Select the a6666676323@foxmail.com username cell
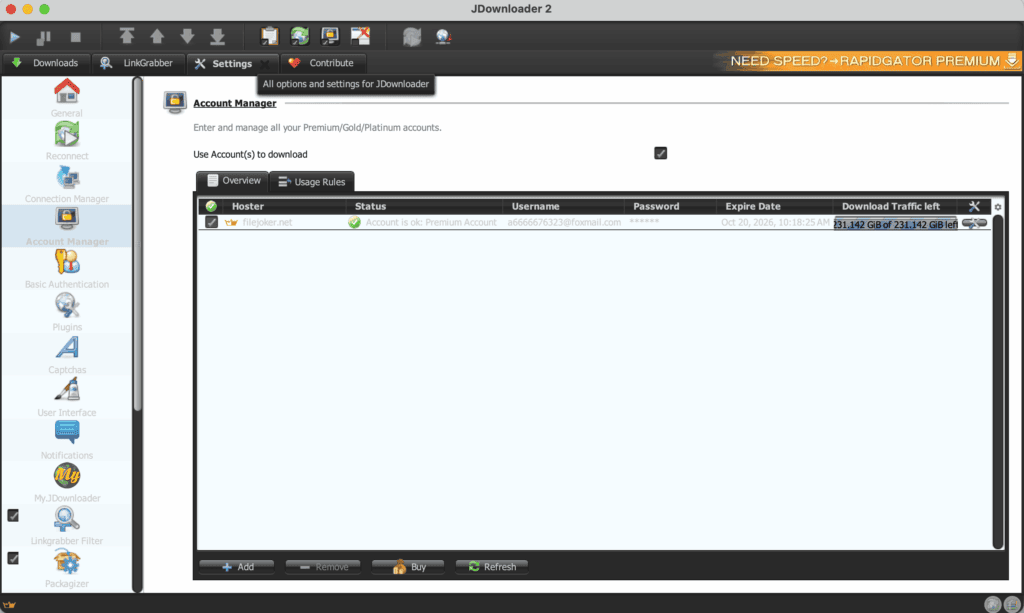1024x613 pixels. pyautogui.click(x=564, y=223)
